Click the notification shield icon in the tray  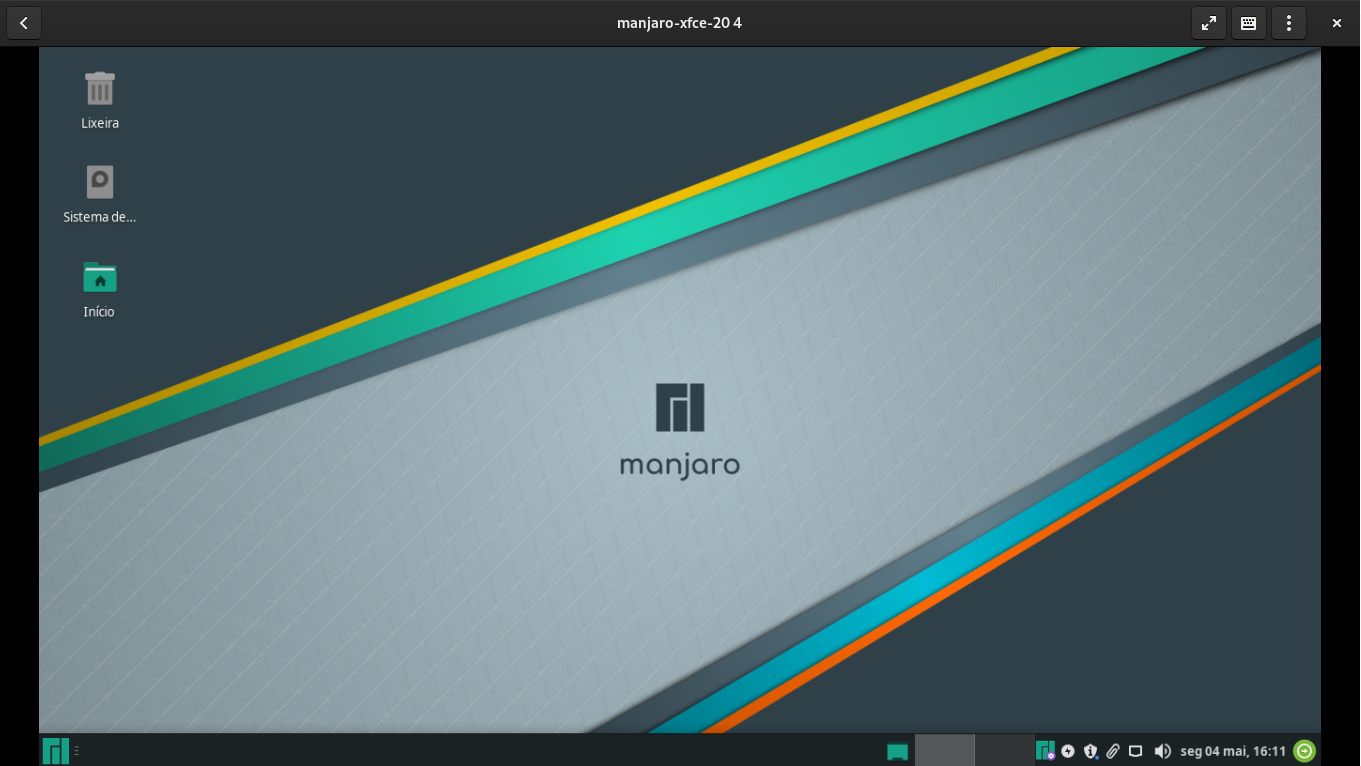coord(1091,750)
